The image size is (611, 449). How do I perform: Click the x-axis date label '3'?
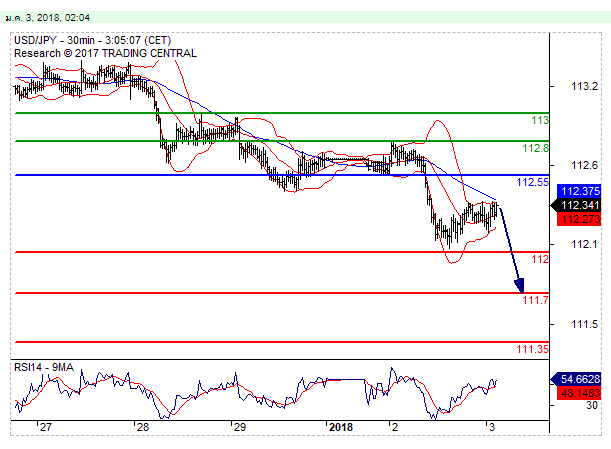pos(492,427)
